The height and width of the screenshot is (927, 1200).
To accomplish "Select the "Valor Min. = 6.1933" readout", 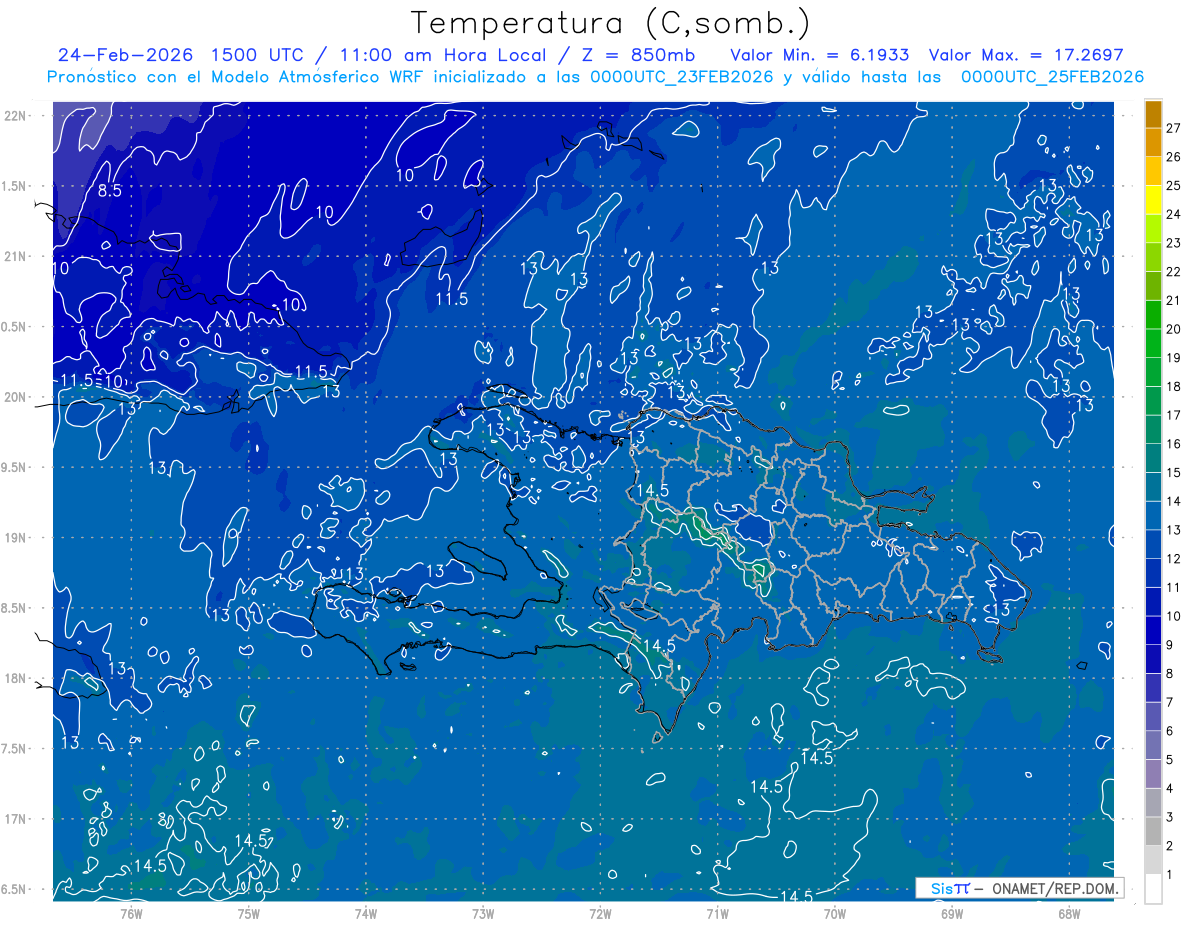I will [x=820, y=55].
